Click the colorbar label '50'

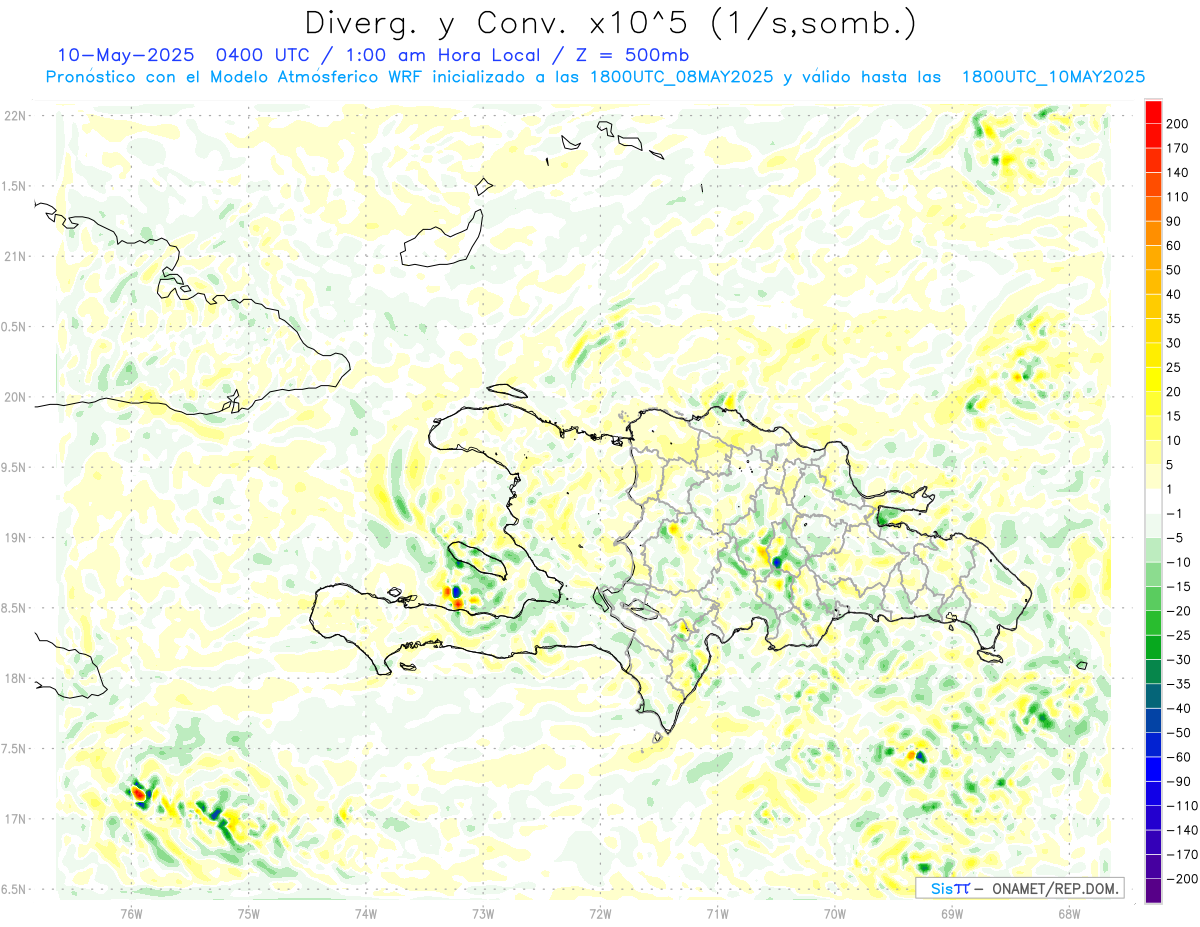click(x=1174, y=270)
